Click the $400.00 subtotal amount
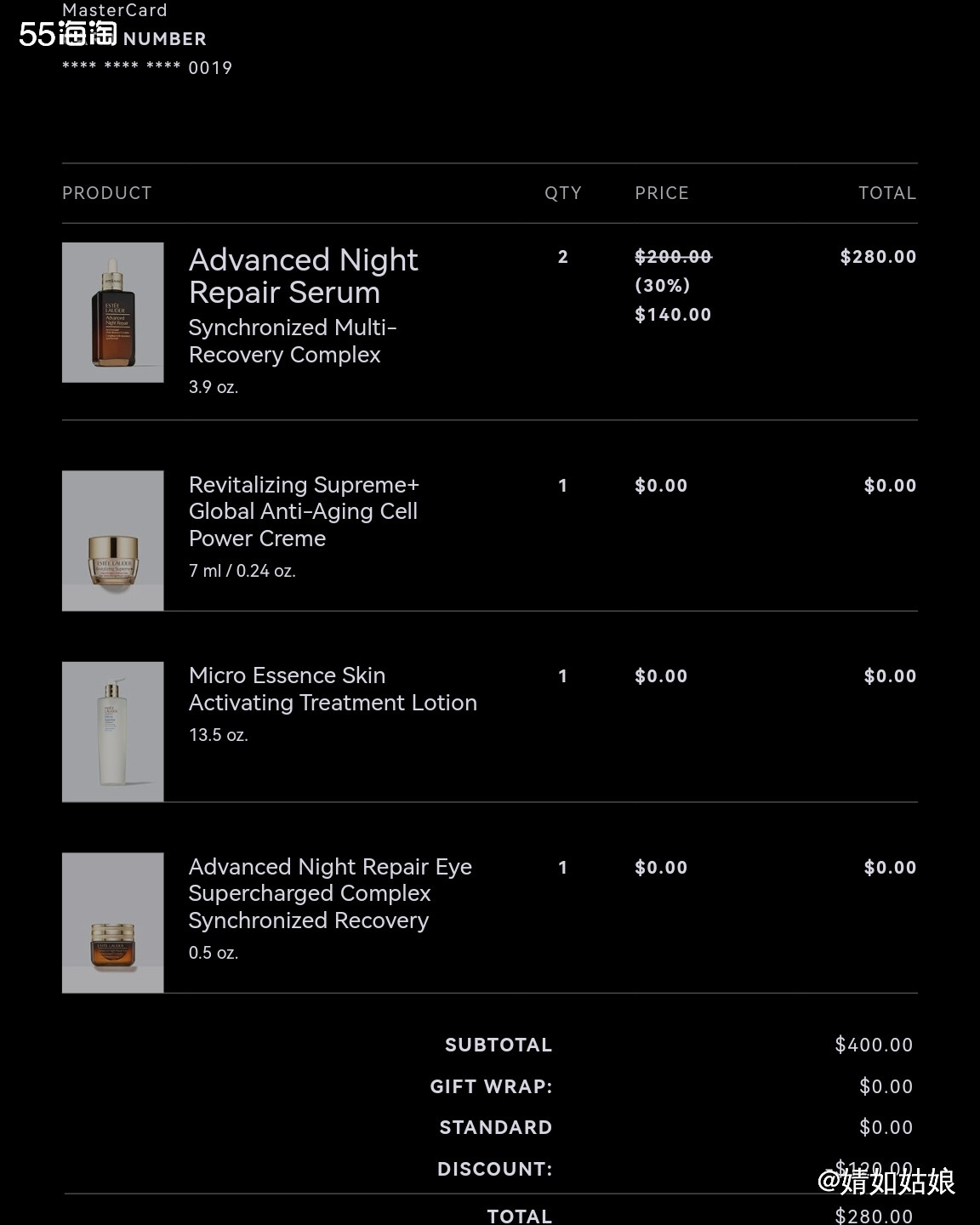The width and height of the screenshot is (980, 1225). click(874, 1045)
